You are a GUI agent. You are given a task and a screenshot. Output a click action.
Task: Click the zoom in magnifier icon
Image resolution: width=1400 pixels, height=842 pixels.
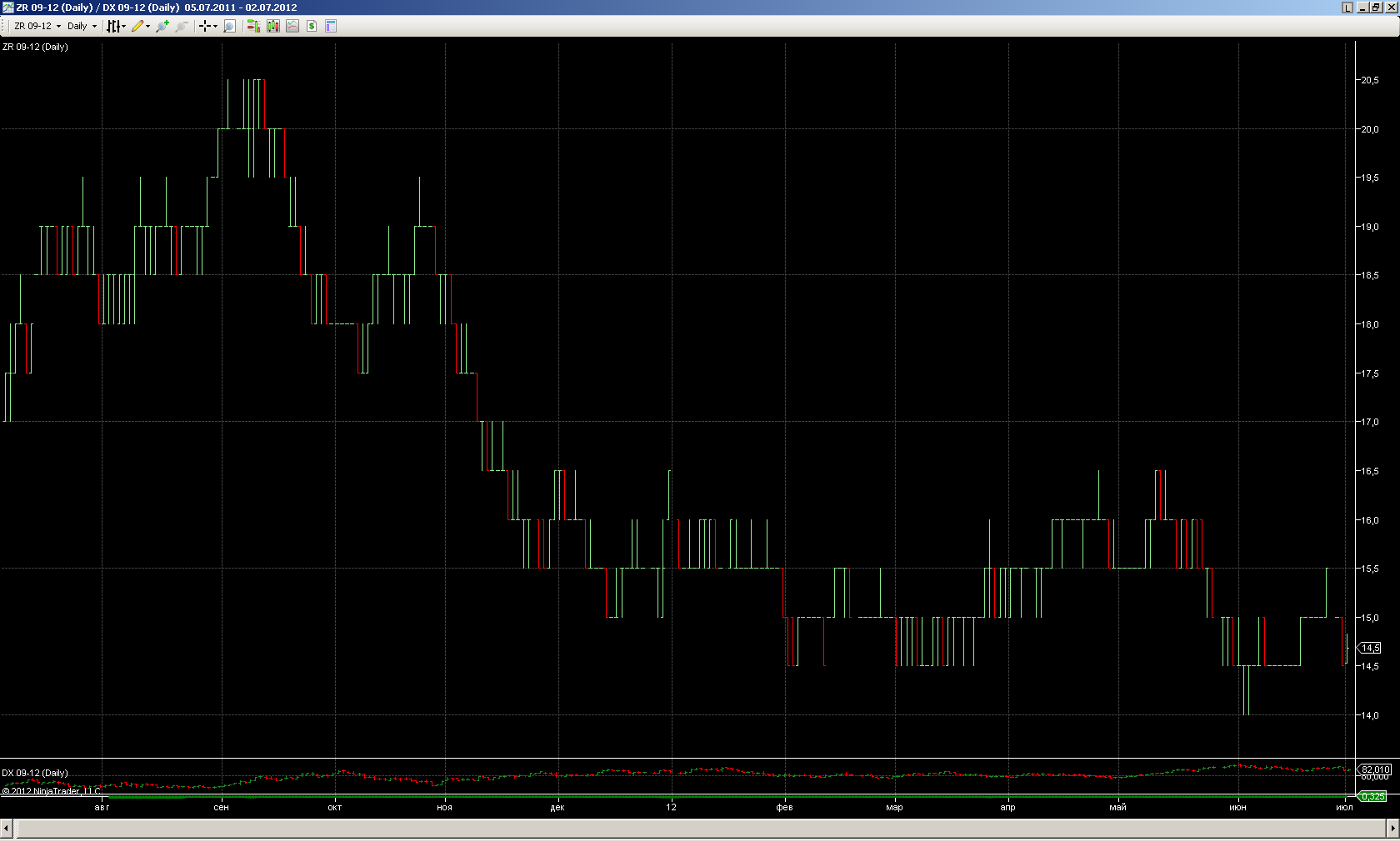[x=162, y=26]
